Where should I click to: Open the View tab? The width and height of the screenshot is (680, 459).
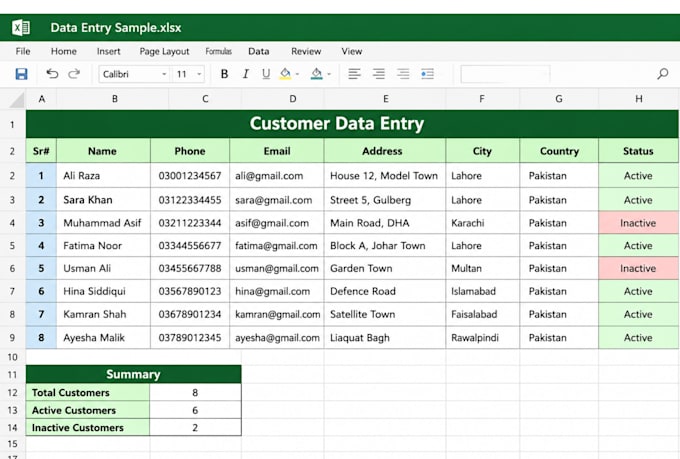[352, 51]
